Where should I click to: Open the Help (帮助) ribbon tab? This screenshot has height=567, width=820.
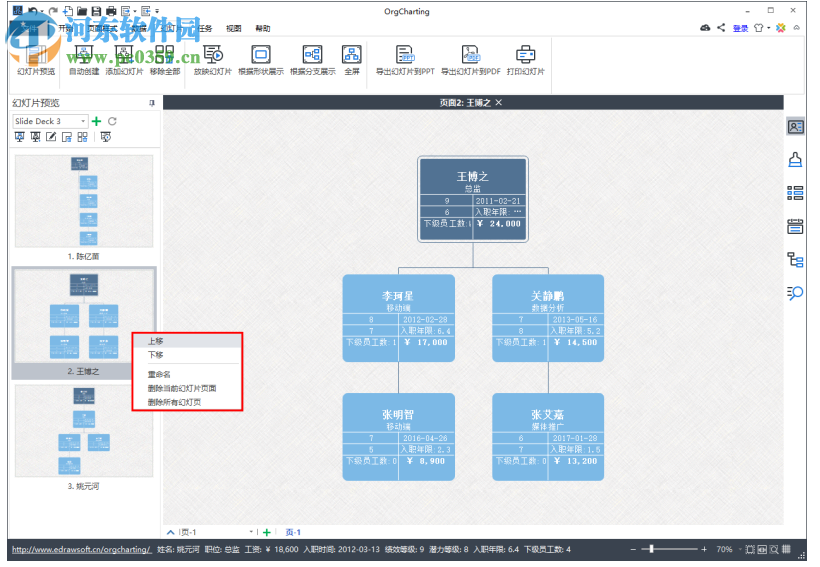click(x=263, y=28)
